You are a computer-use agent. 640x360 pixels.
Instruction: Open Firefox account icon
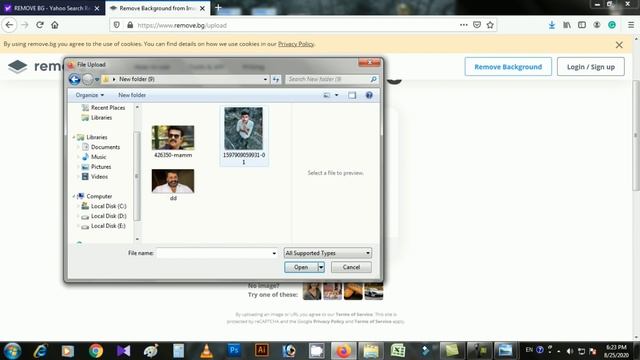[x=597, y=25]
